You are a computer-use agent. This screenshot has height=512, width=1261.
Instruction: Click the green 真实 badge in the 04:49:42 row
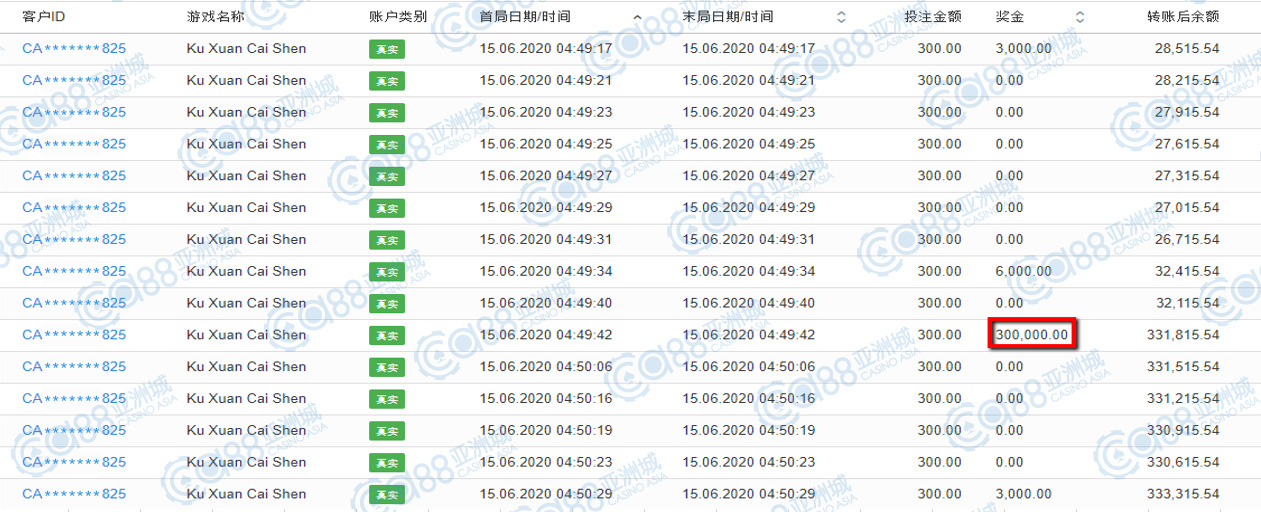[386, 335]
